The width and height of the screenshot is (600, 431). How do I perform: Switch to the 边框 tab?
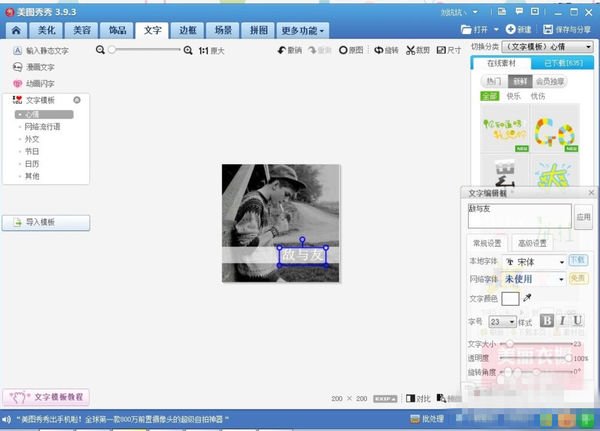[188, 30]
